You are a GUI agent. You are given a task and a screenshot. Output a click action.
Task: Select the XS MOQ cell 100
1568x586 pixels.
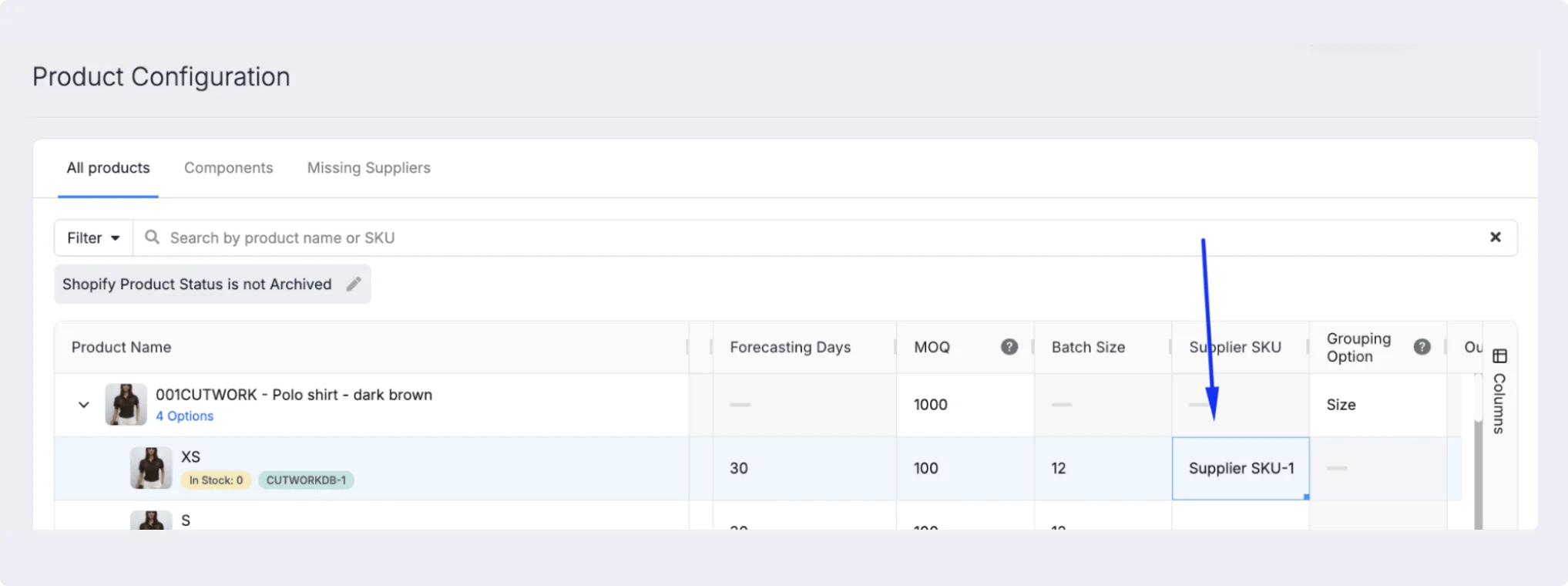(x=965, y=468)
